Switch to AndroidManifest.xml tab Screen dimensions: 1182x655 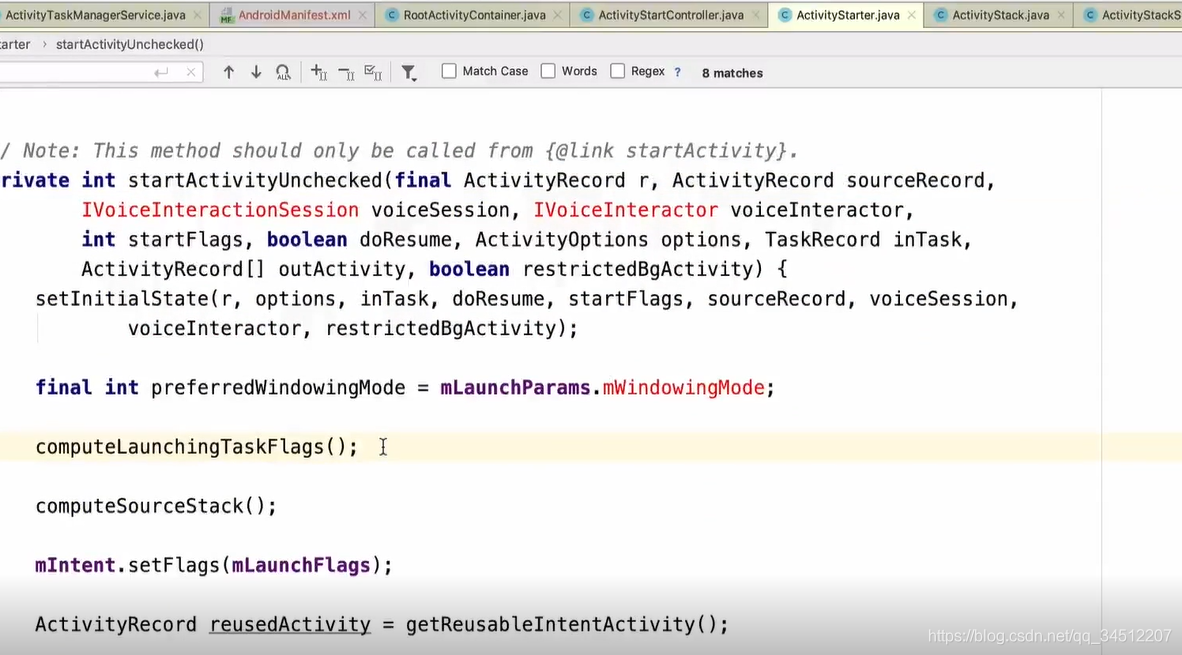294,15
